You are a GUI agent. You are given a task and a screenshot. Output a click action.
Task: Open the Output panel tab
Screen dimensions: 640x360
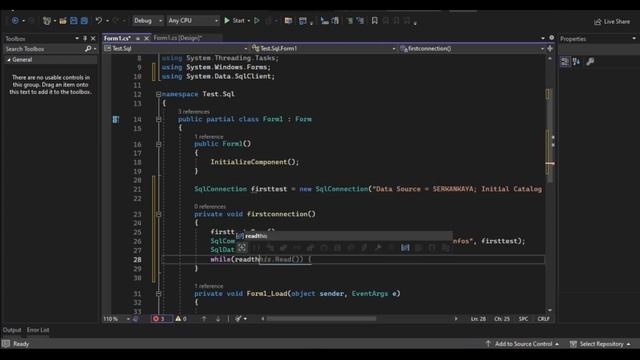click(x=12, y=330)
